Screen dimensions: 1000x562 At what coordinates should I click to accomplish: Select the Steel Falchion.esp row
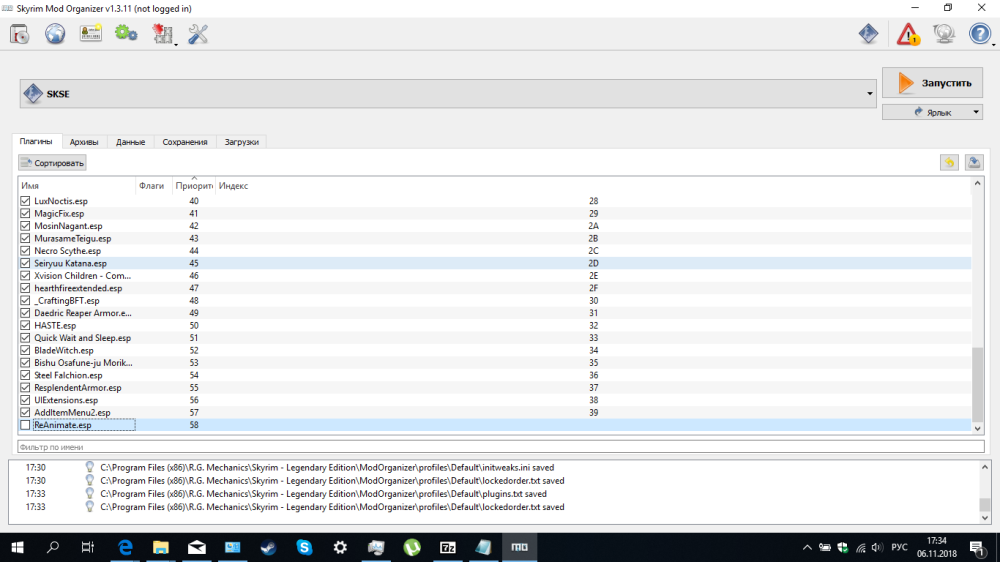click(494, 375)
